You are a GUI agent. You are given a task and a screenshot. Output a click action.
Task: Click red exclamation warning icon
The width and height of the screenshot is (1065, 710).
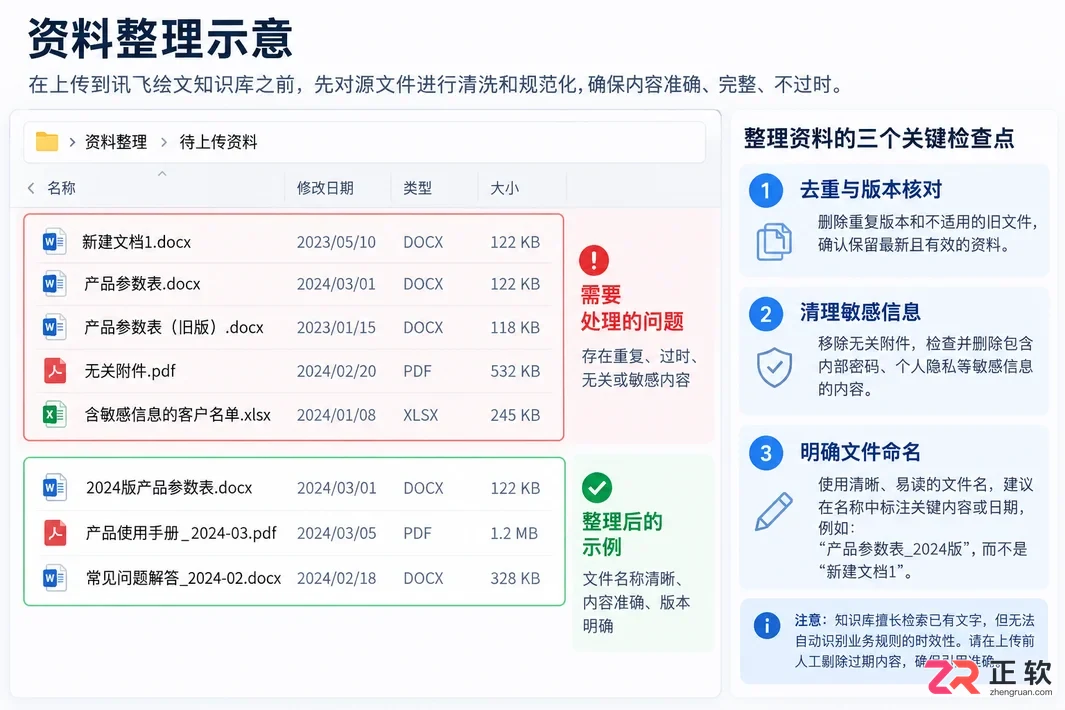pos(594,260)
